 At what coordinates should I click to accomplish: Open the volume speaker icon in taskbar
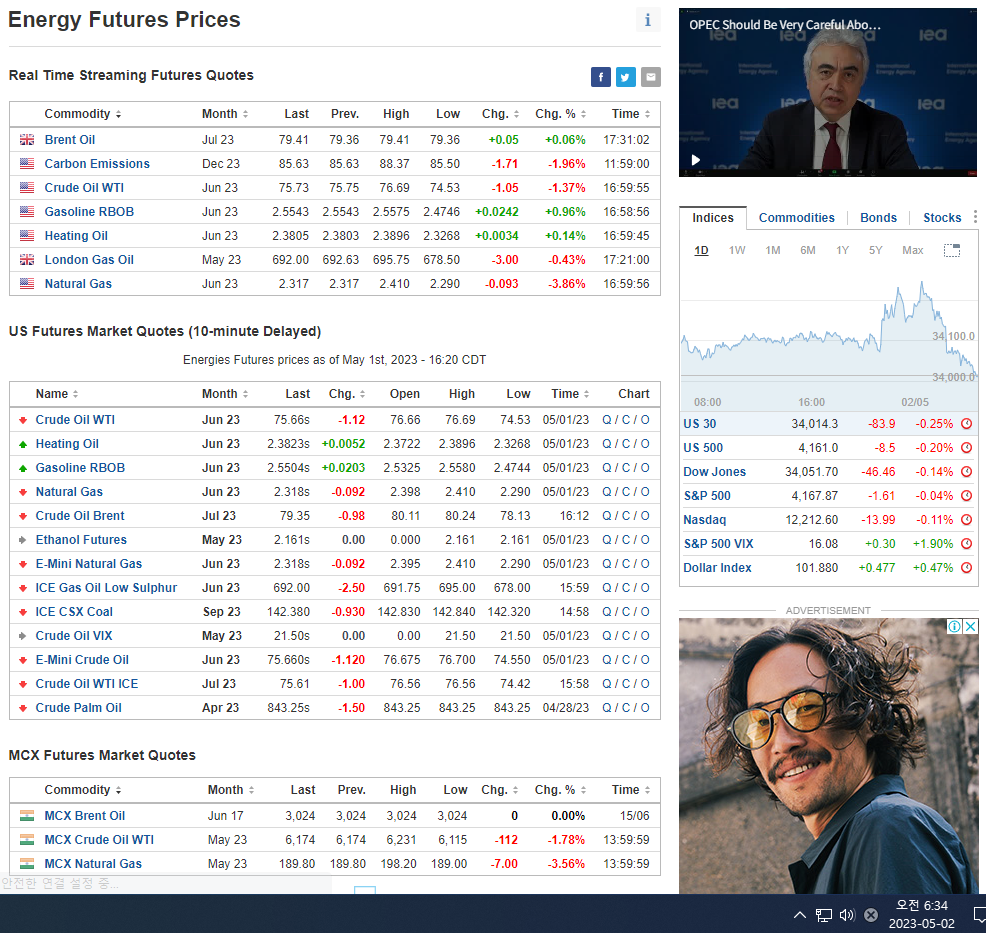(847, 915)
